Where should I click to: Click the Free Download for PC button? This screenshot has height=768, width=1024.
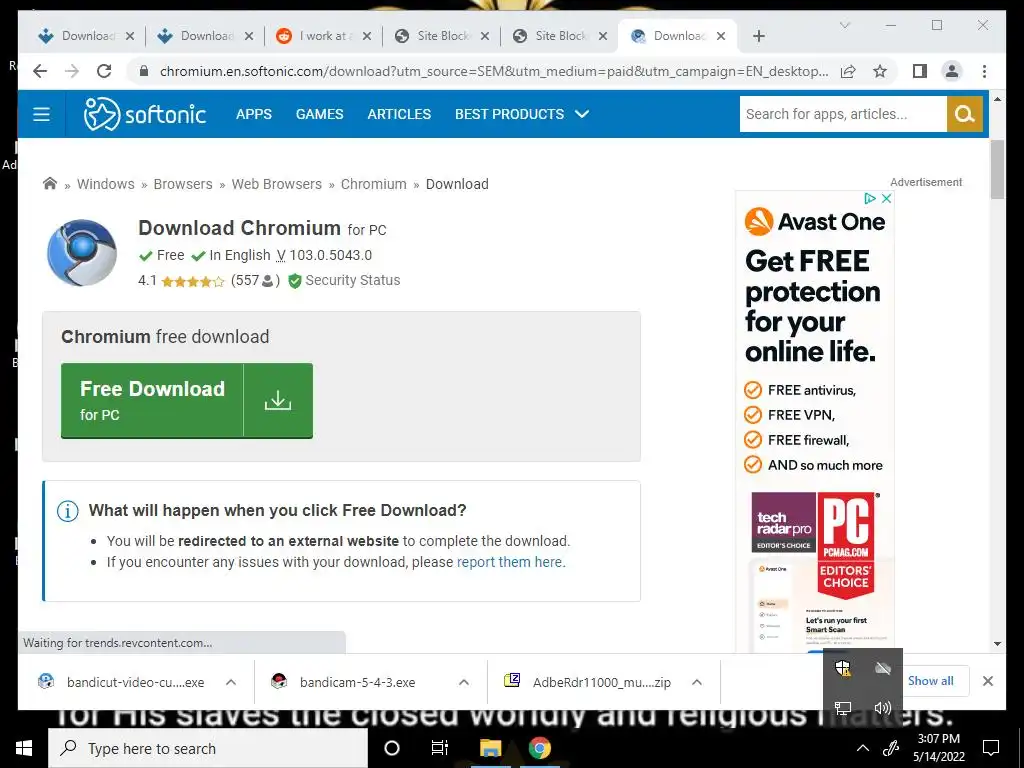[187, 400]
